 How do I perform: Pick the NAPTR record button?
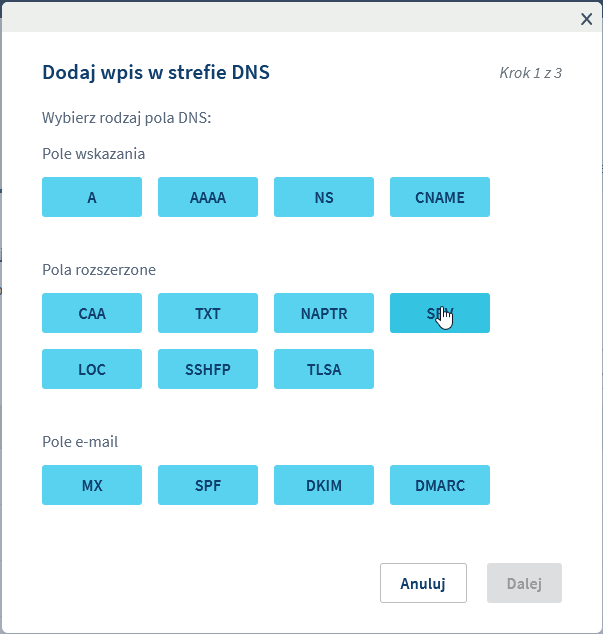point(324,313)
